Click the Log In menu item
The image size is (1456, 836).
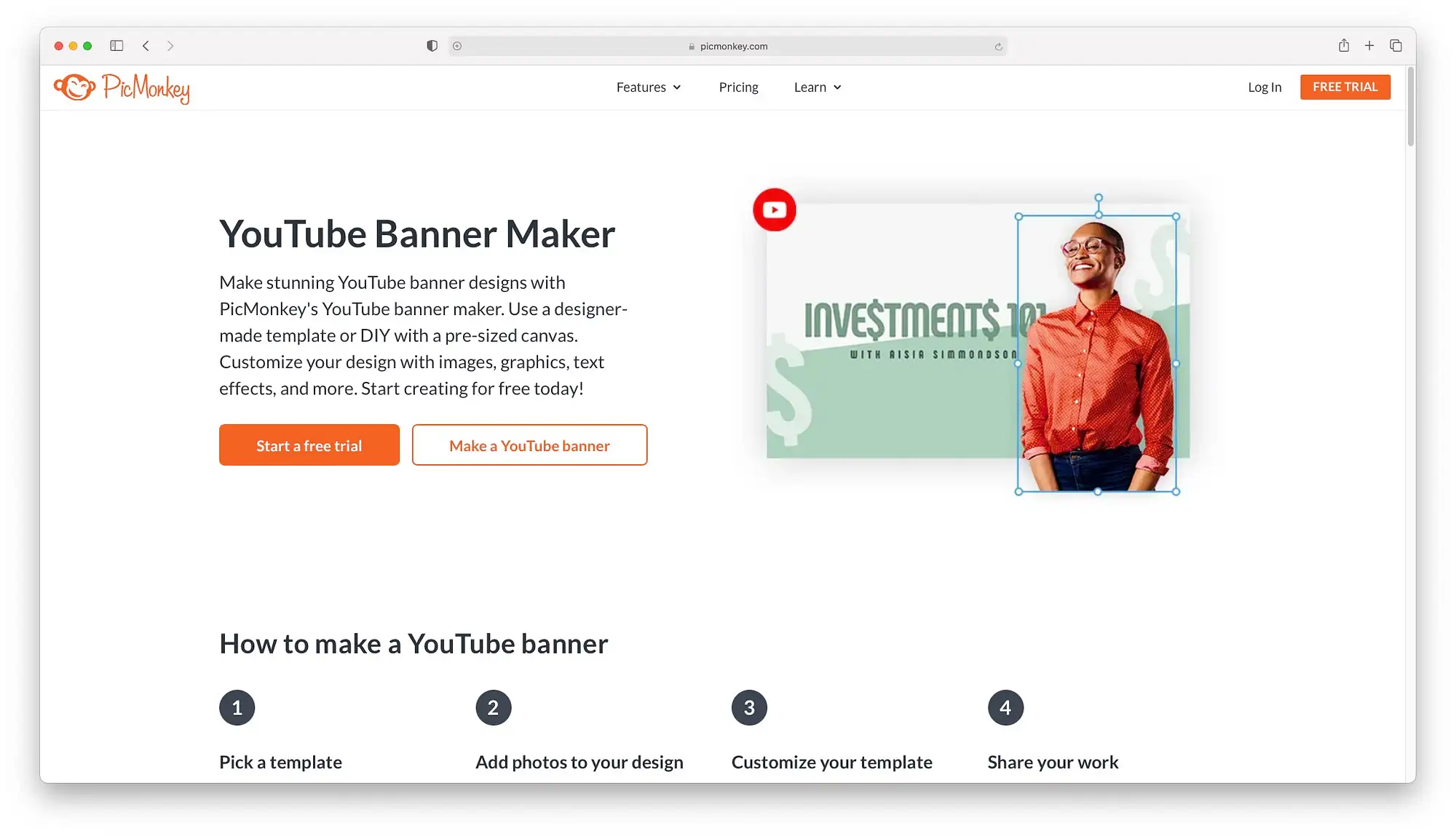[x=1265, y=86]
